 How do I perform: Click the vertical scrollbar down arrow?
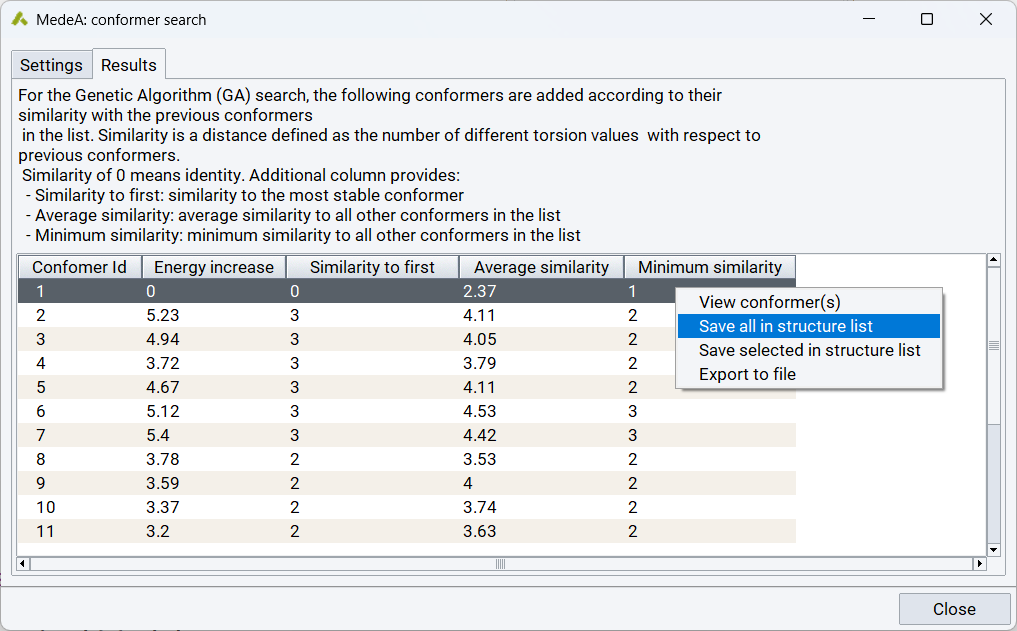[x=993, y=550]
